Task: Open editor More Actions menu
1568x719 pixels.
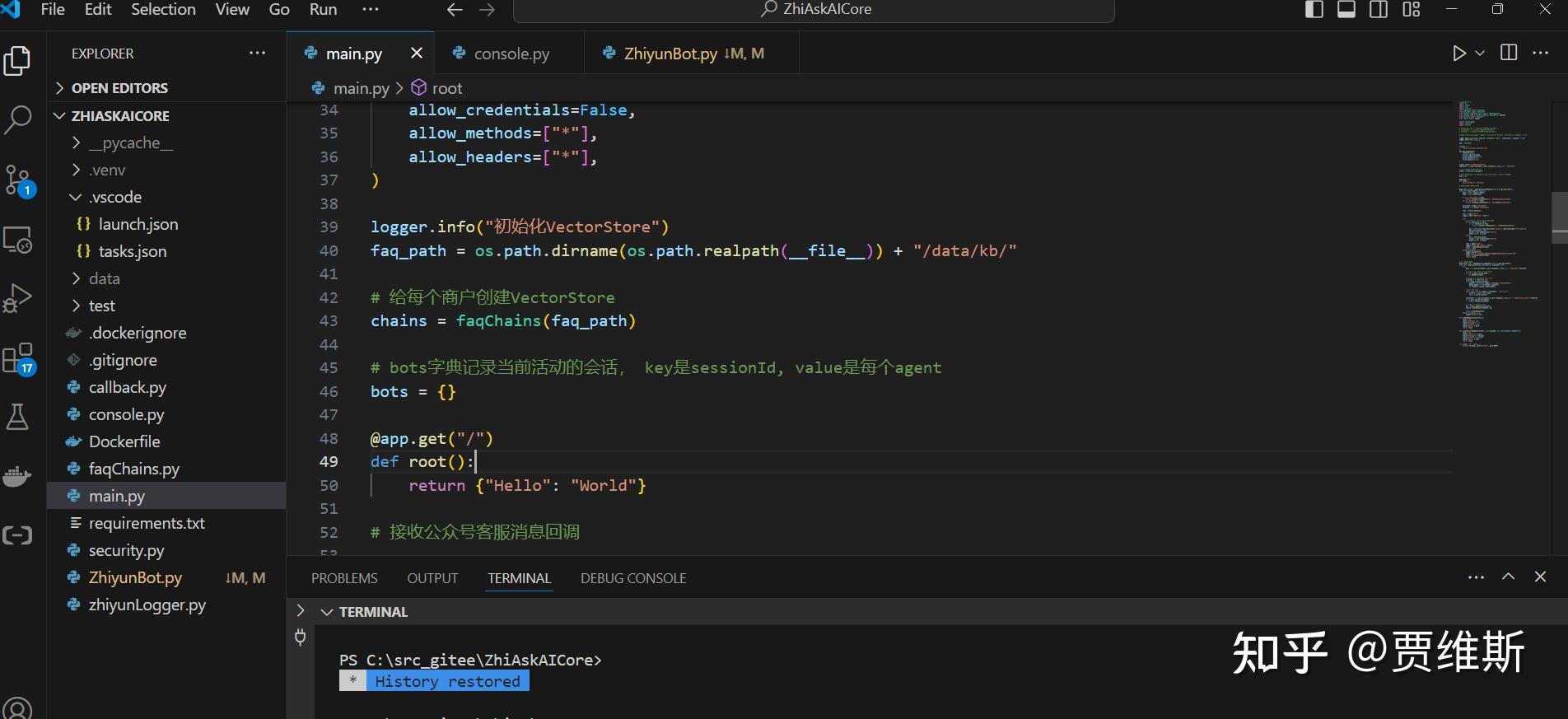Action: coord(1541,53)
